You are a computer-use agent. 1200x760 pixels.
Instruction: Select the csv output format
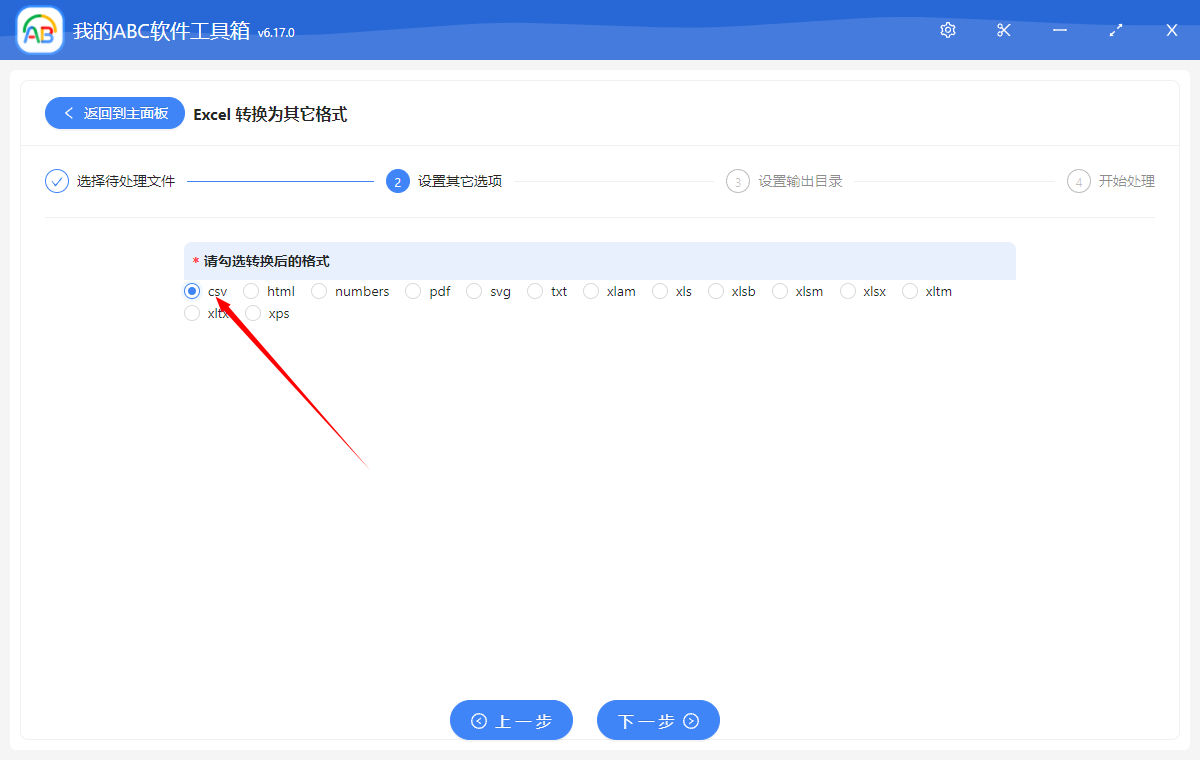point(191,291)
